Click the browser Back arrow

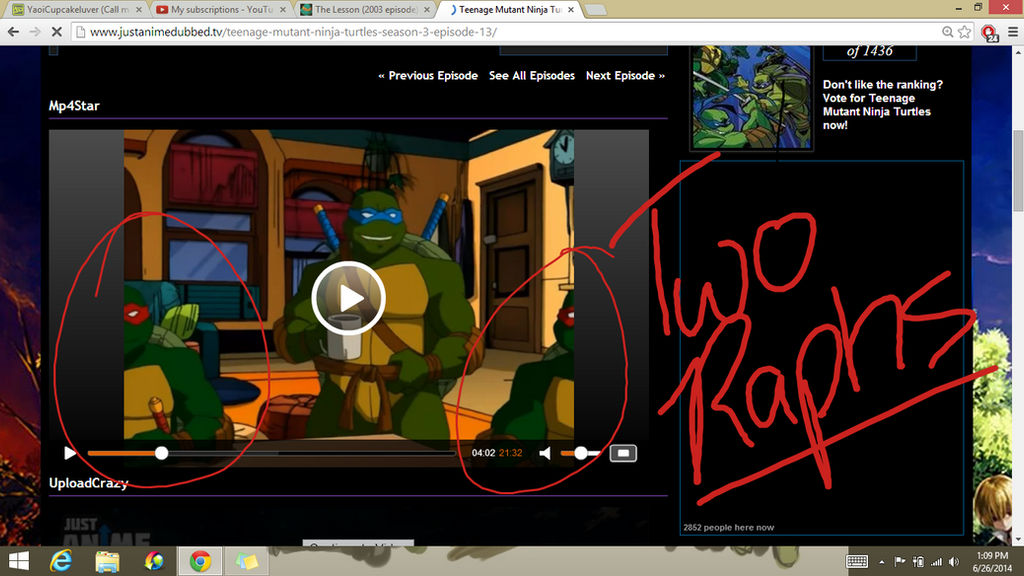(14, 32)
